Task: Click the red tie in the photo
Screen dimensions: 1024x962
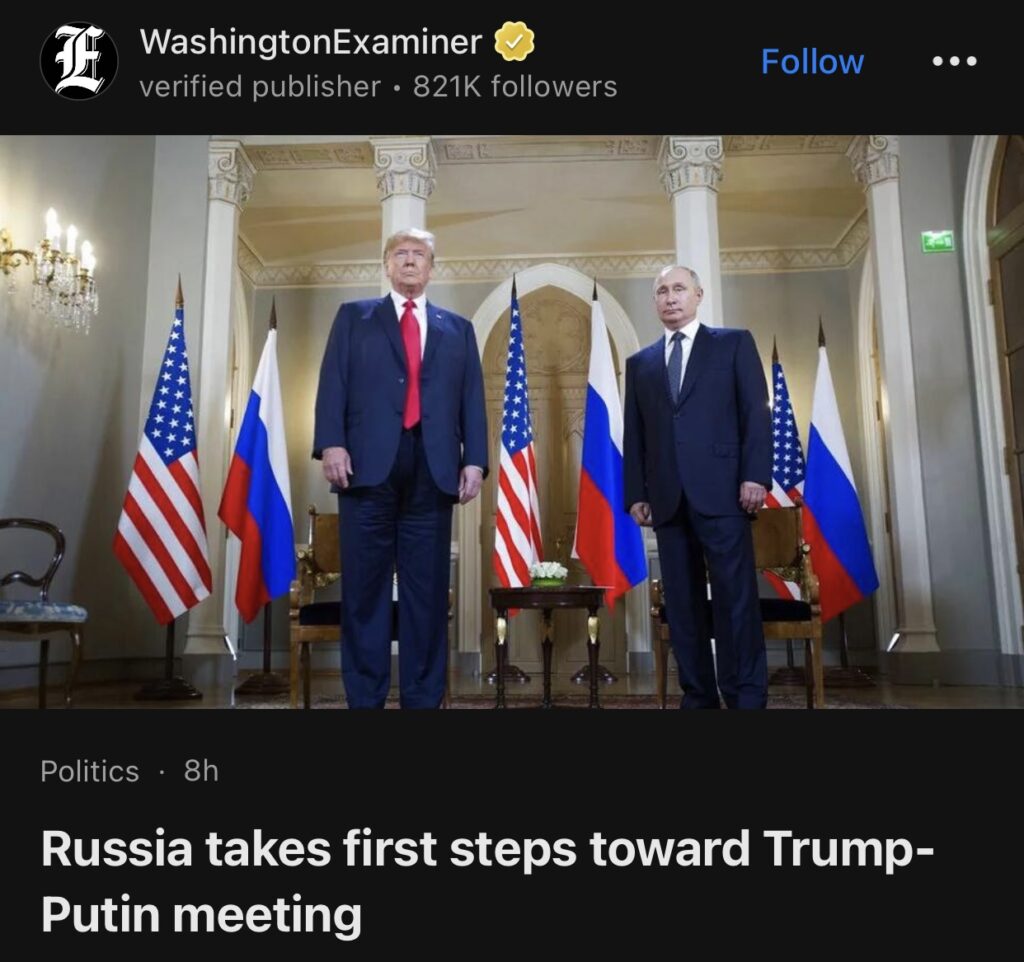Action: point(411,364)
